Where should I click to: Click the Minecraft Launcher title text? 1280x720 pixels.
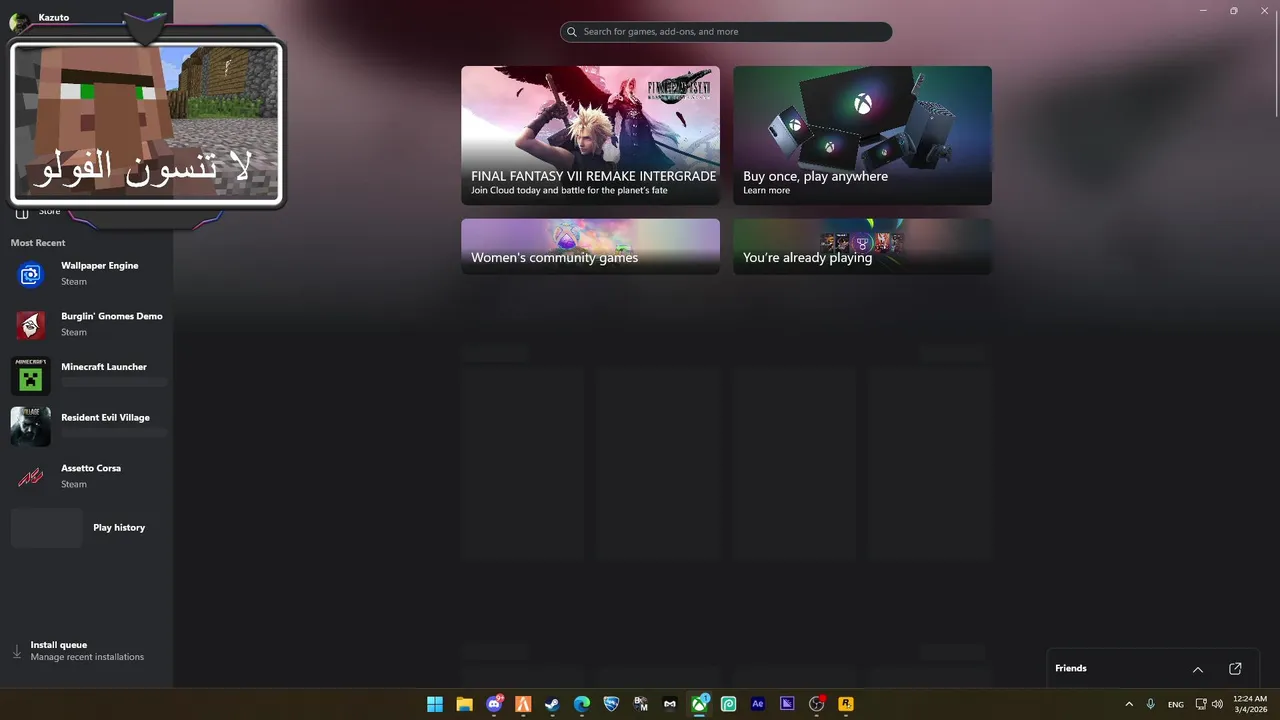tap(104, 367)
